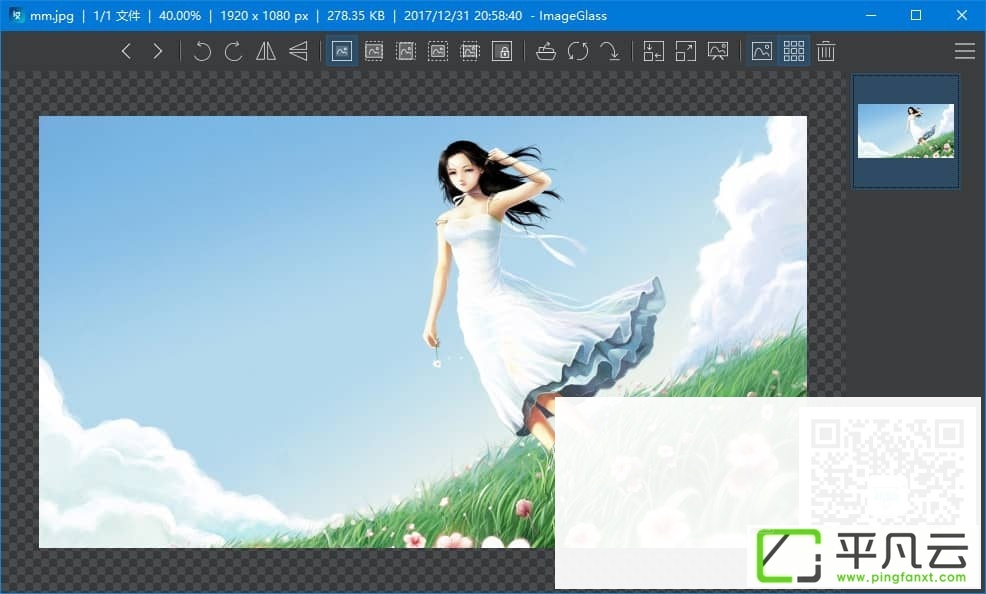
Task: Click the ImageGlass app icon in title bar
Action: click(17, 15)
